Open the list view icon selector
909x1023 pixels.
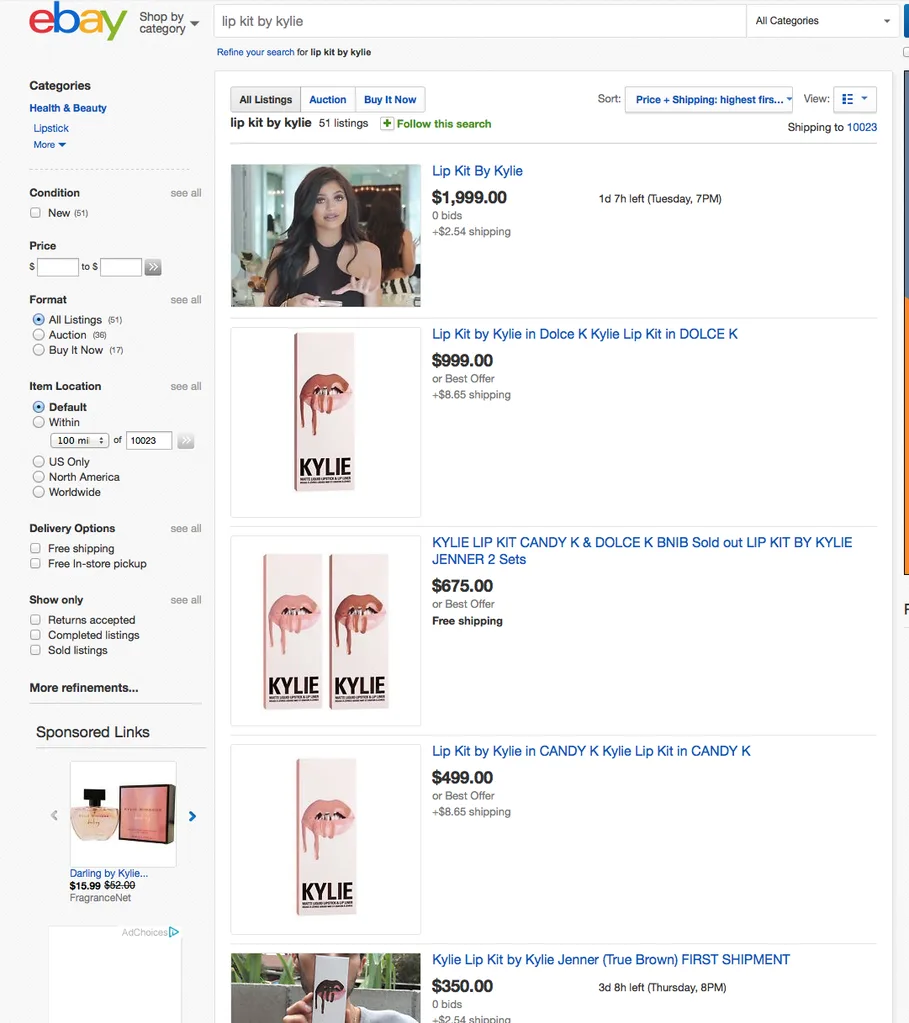(854, 99)
